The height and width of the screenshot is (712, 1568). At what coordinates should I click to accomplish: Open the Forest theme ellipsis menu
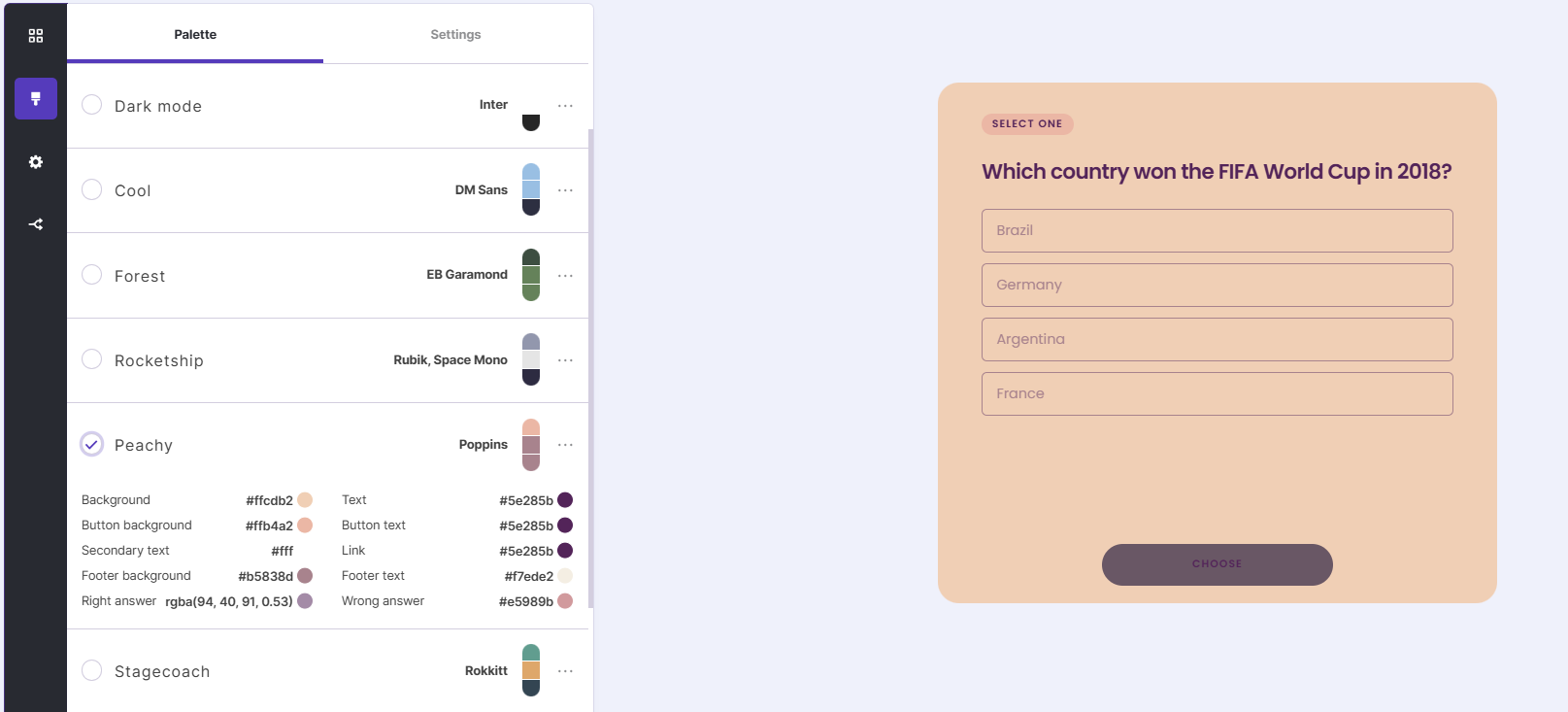[x=566, y=275]
